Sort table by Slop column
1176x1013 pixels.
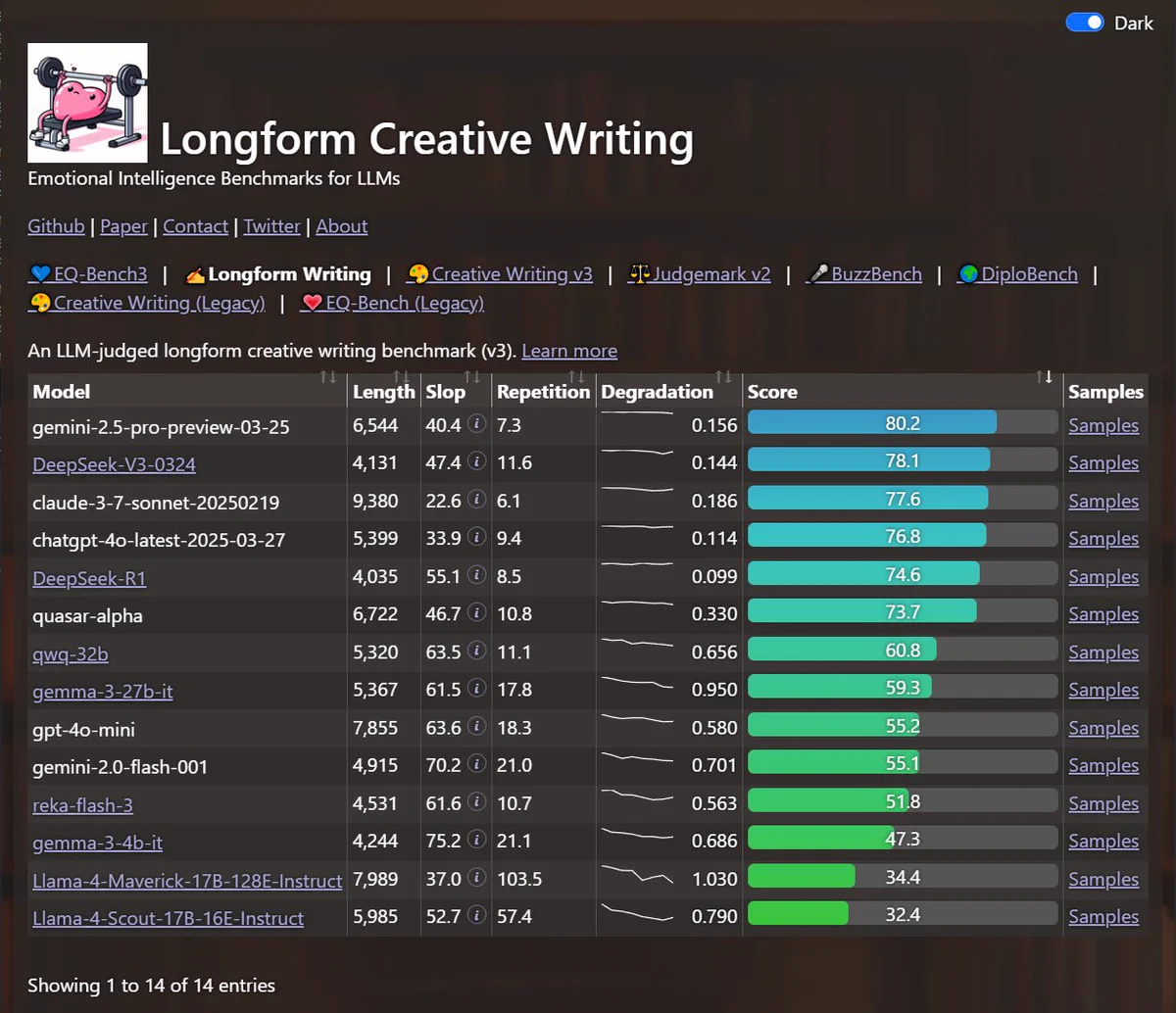[x=456, y=391]
